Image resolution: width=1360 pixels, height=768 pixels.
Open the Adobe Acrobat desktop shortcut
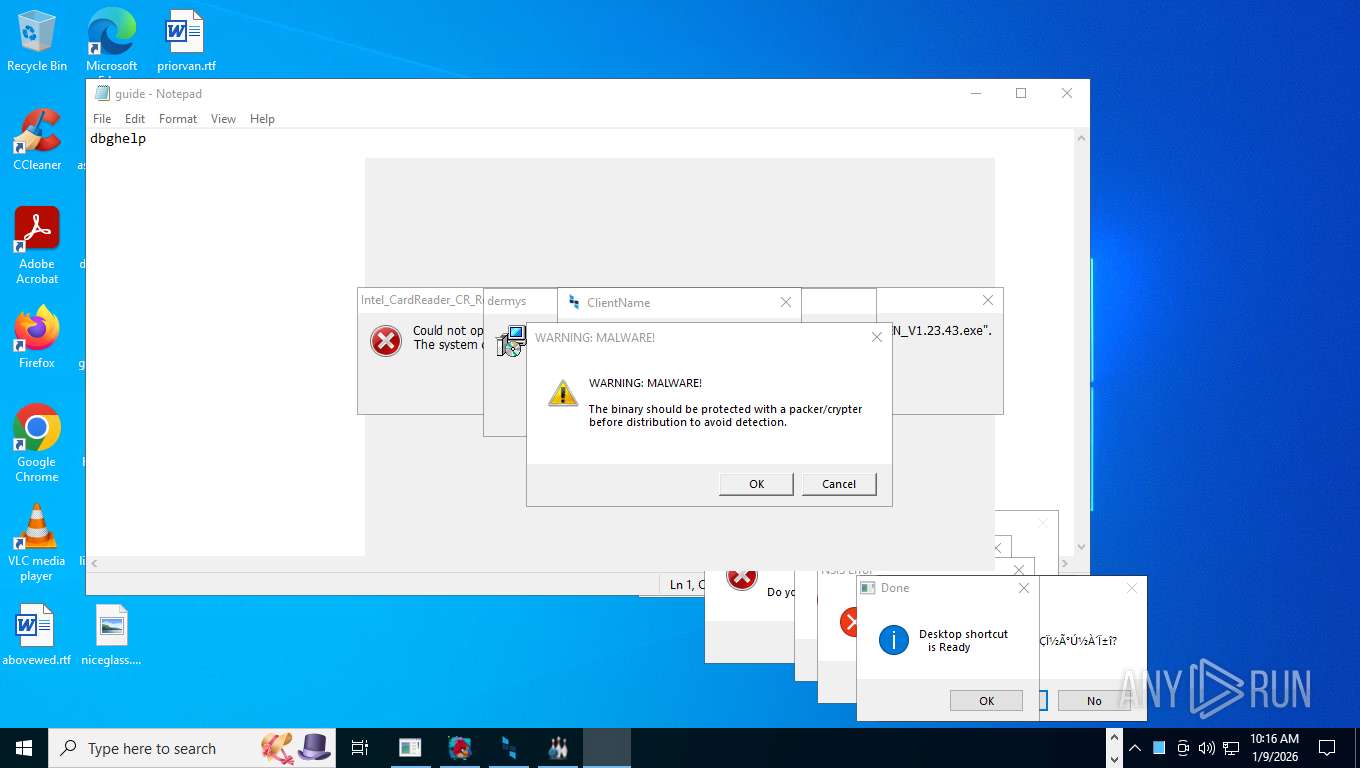37,246
